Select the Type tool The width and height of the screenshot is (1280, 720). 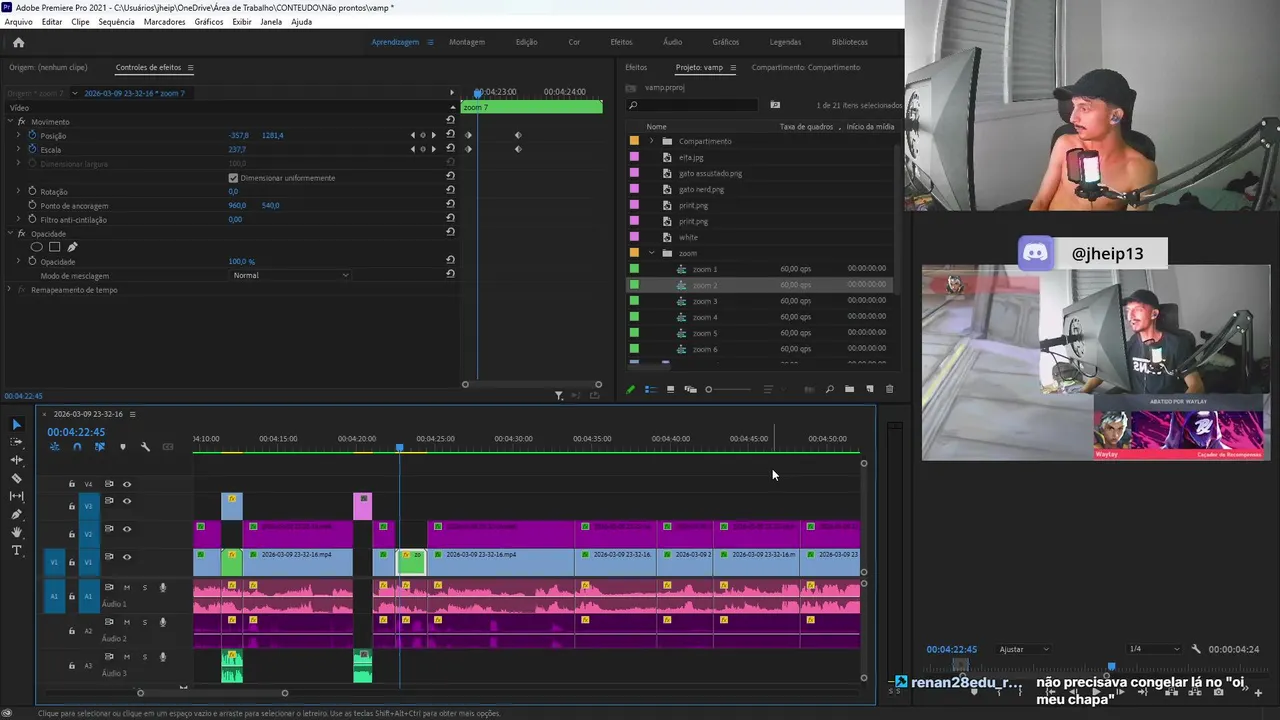click(x=16, y=550)
